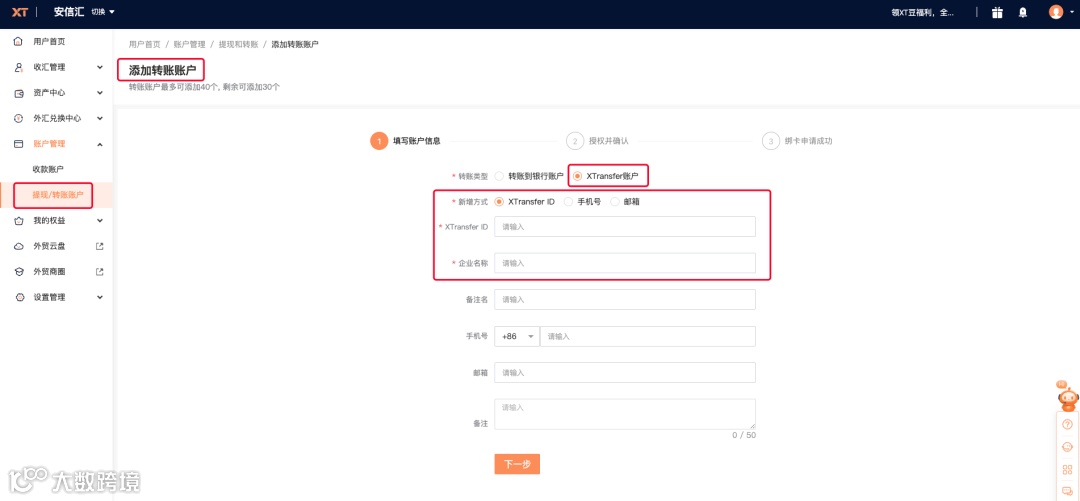
Task: Expand the 我的权益 menu chevron
Action: coord(100,221)
